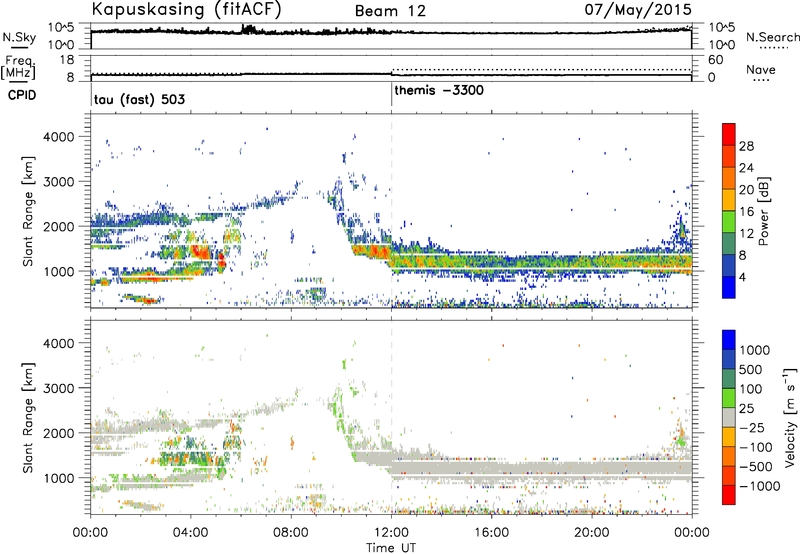Click the 'Slant Range [km]' label of the power panel
This screenshot has height=554, width=800.
coord(28,211)
